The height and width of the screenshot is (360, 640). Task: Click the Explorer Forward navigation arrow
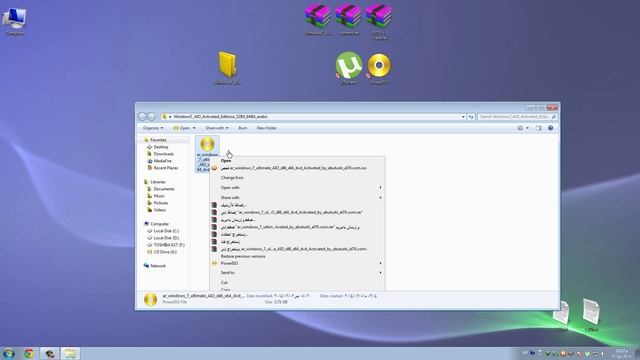[151, 117]
